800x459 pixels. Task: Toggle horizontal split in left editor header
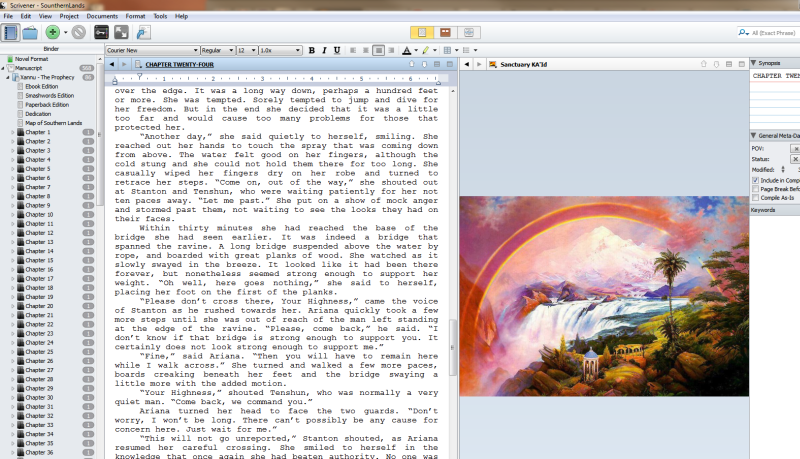coord(437,64)
